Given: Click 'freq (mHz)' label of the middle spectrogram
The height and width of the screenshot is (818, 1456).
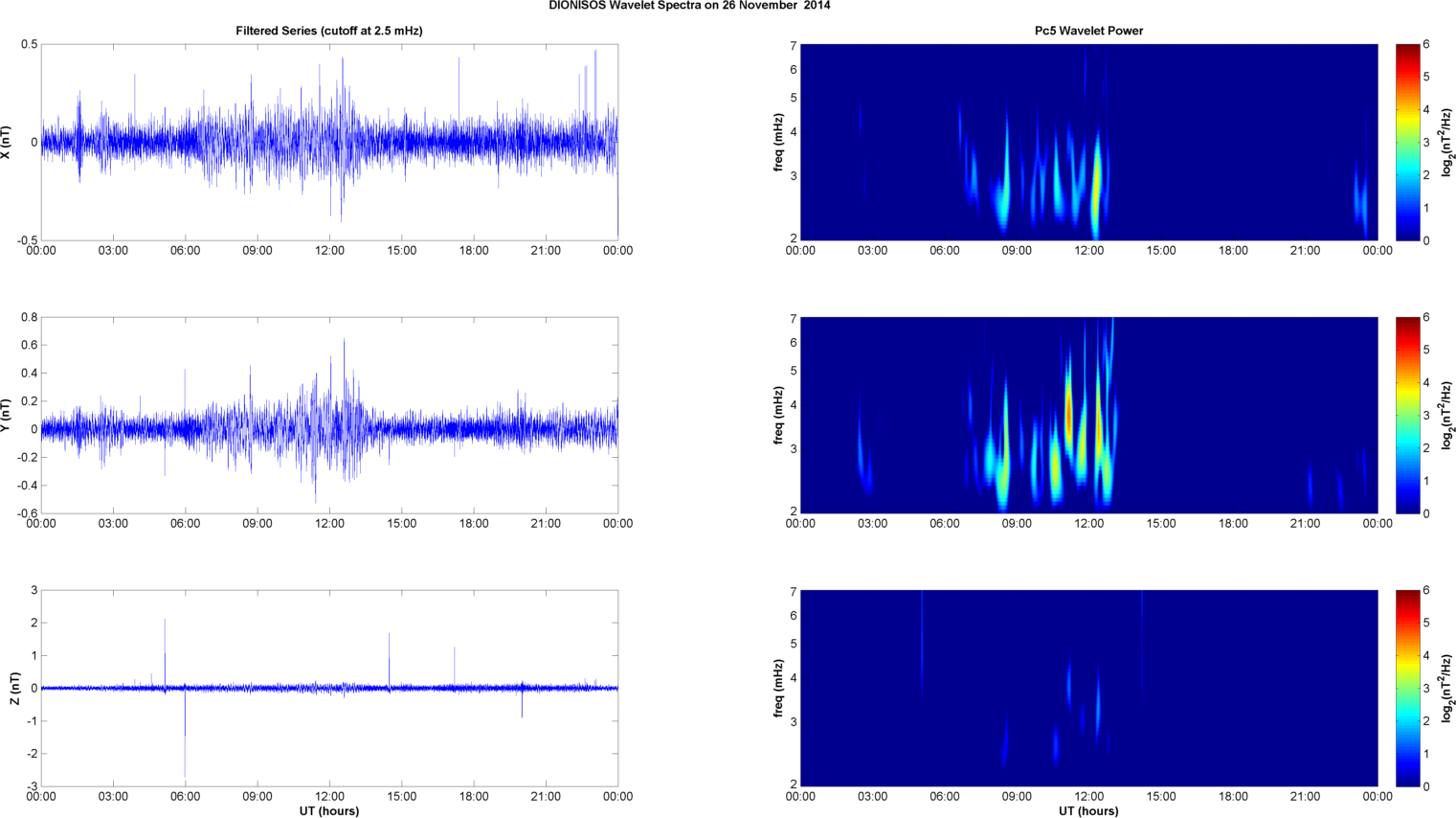Looking at the screenshot, I should pyautogui.click(x=779, y=416).
